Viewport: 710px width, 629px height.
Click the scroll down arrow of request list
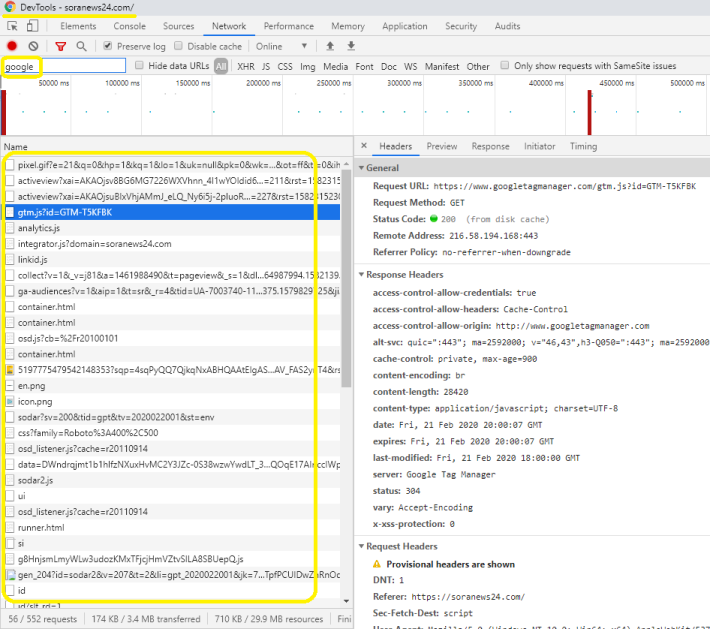coord(346,601)
